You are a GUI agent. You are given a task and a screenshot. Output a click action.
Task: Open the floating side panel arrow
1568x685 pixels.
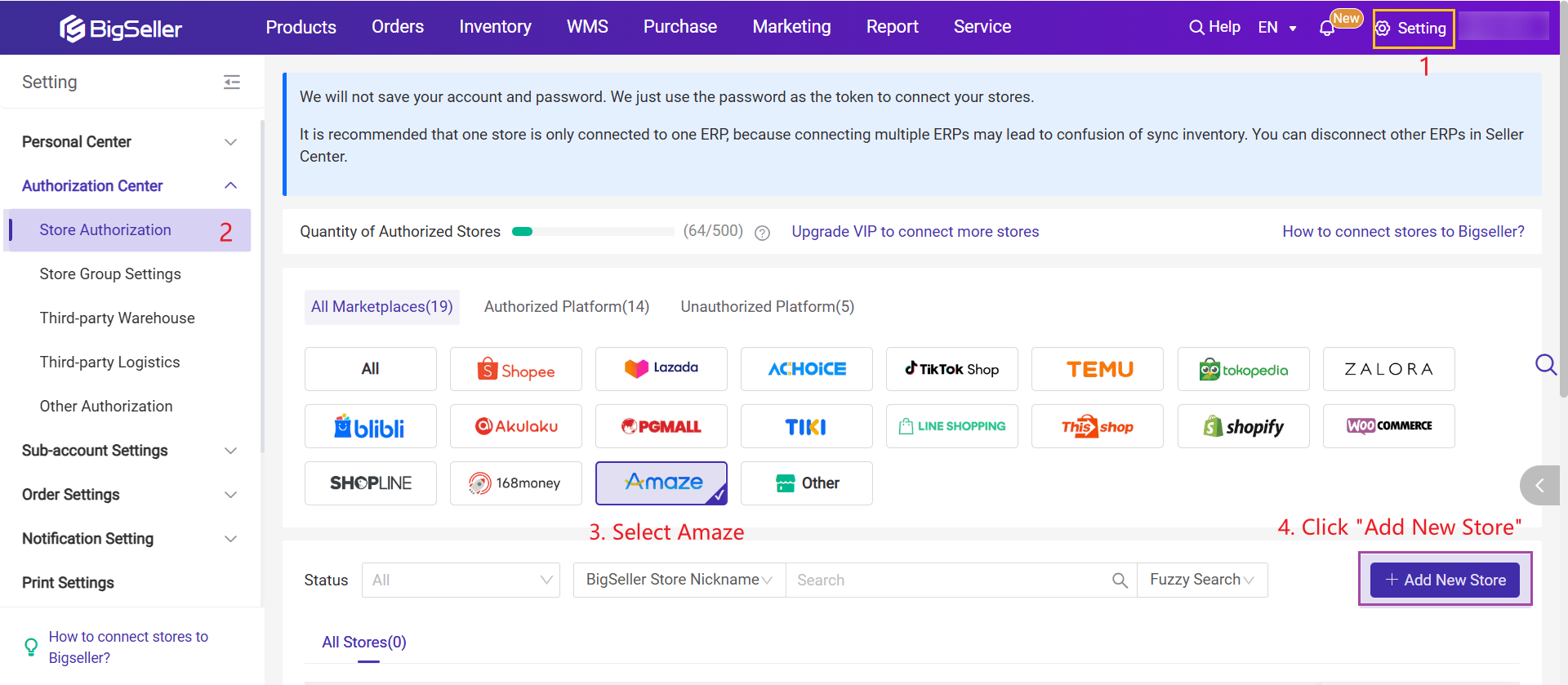tap(1540, 486)
